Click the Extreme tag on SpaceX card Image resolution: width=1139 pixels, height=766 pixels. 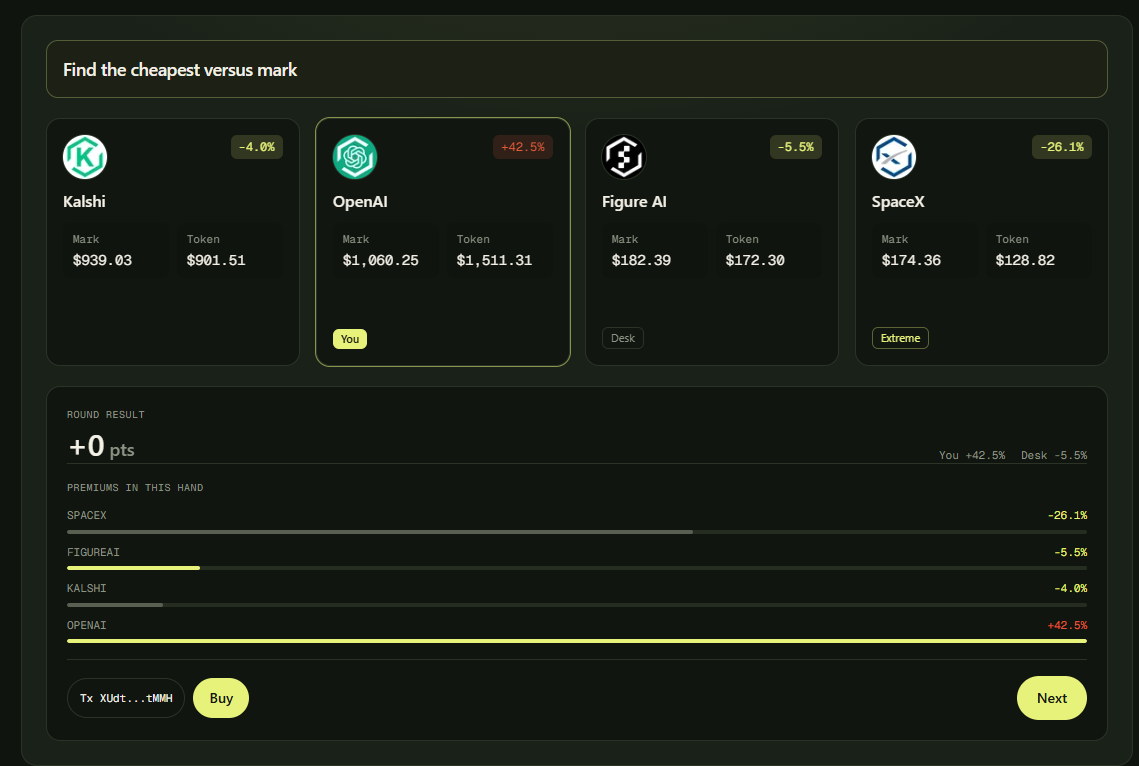coord(900,338)
